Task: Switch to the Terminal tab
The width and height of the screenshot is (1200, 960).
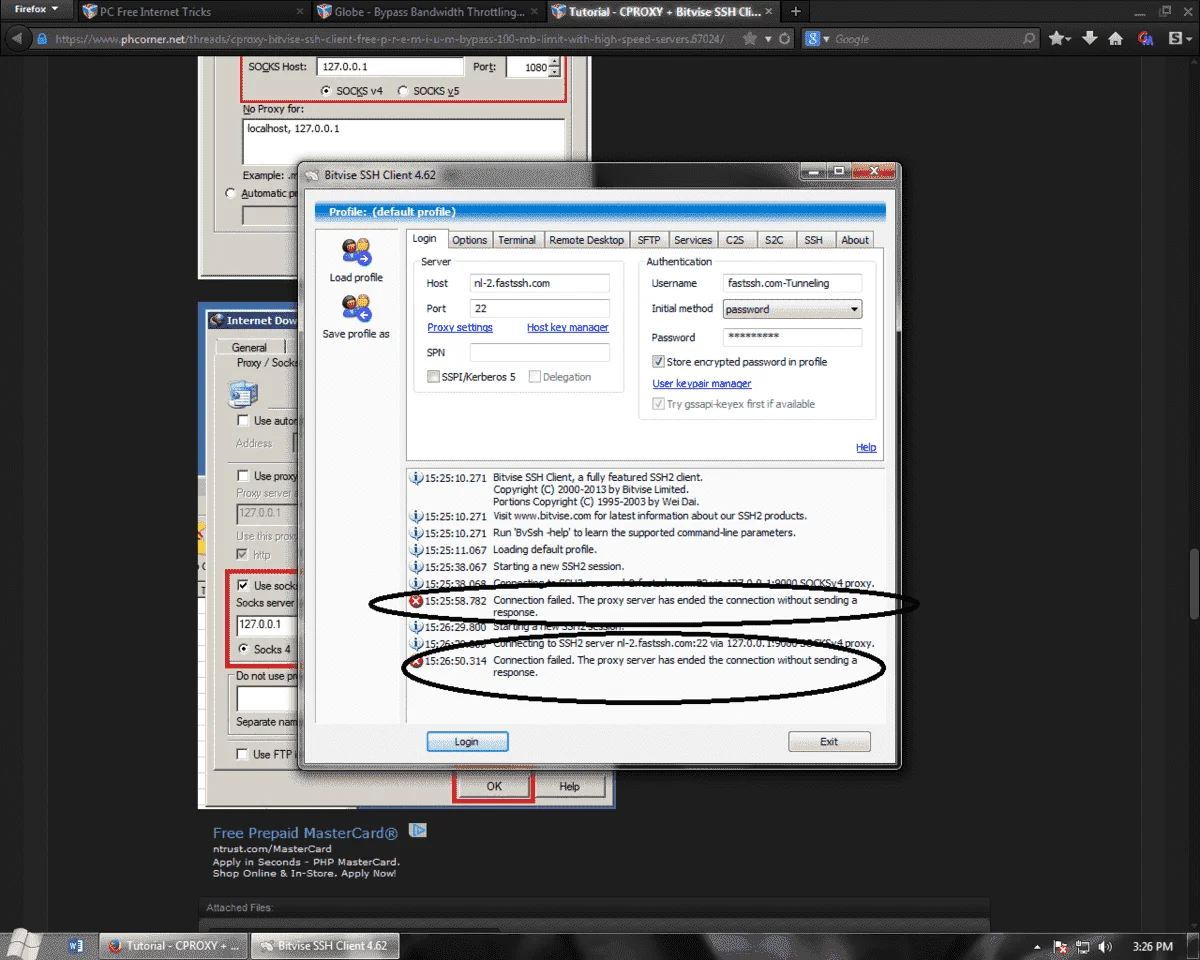Action: 517,240
